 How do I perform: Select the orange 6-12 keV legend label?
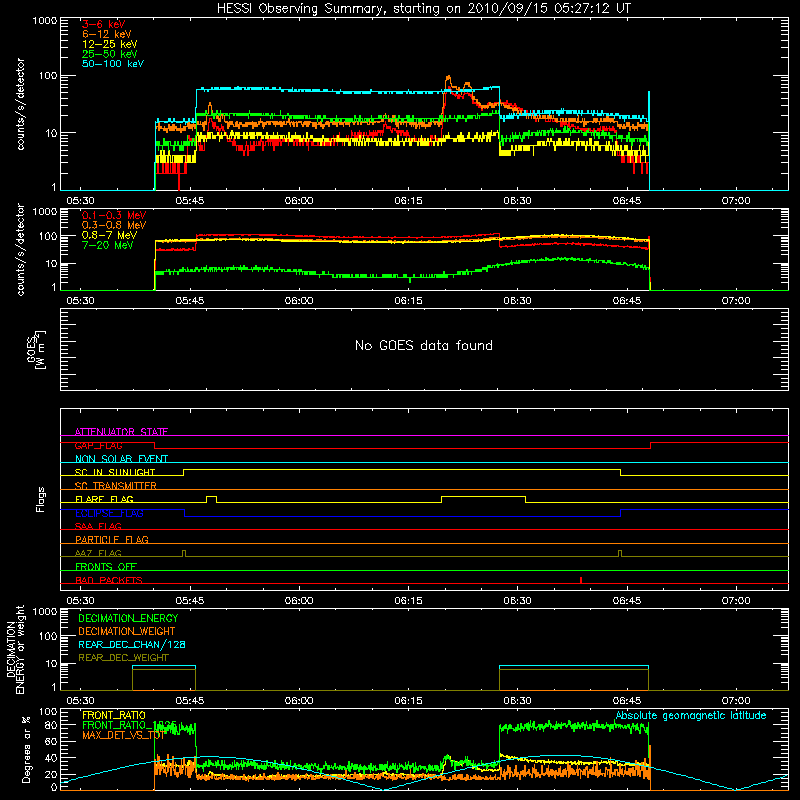click(x=107, y=34)
